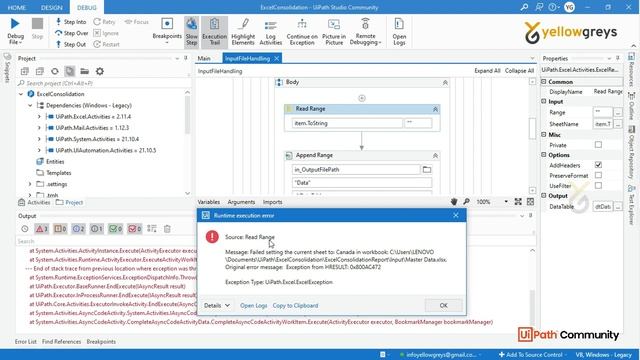
Task: Uncheck the AddHeaders checkbox
Action: tap(598, 165)
